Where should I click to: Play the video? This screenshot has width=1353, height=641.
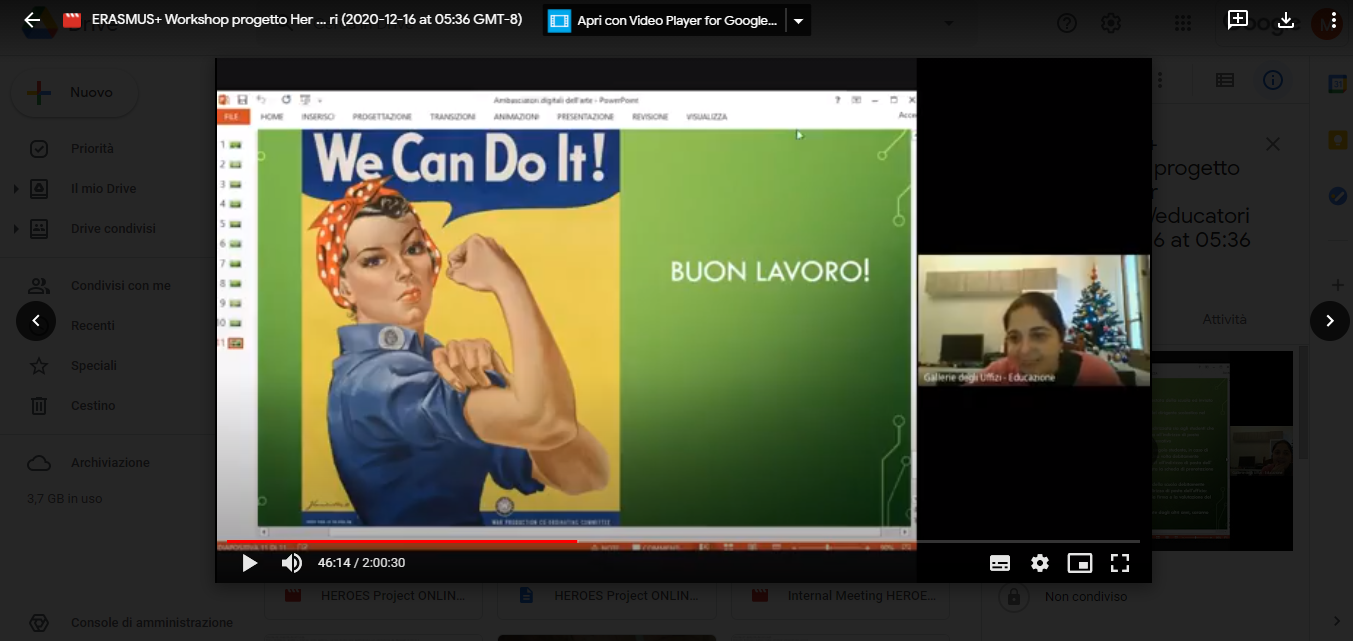point(249,563)
